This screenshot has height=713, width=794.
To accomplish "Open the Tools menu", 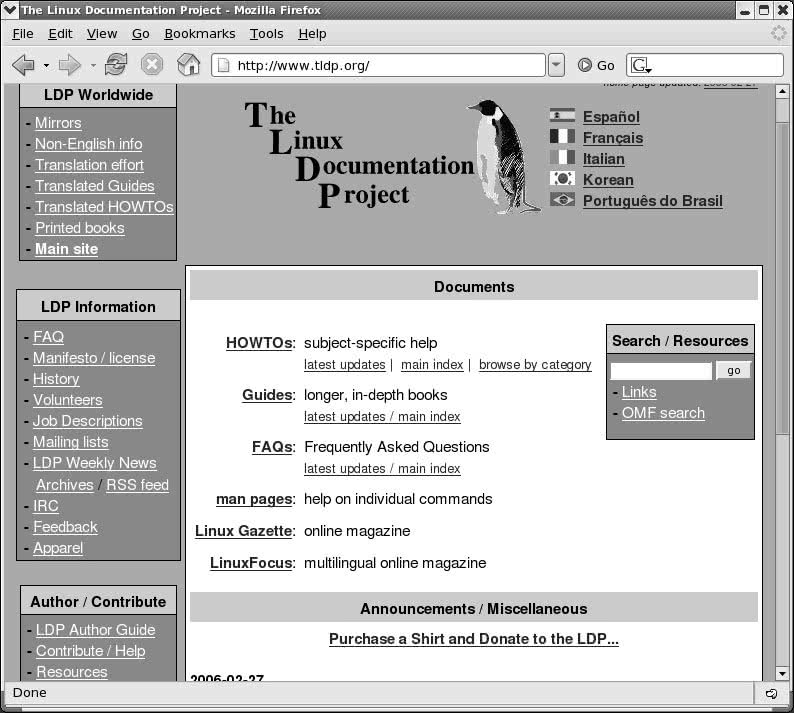I will click(266, 34).
